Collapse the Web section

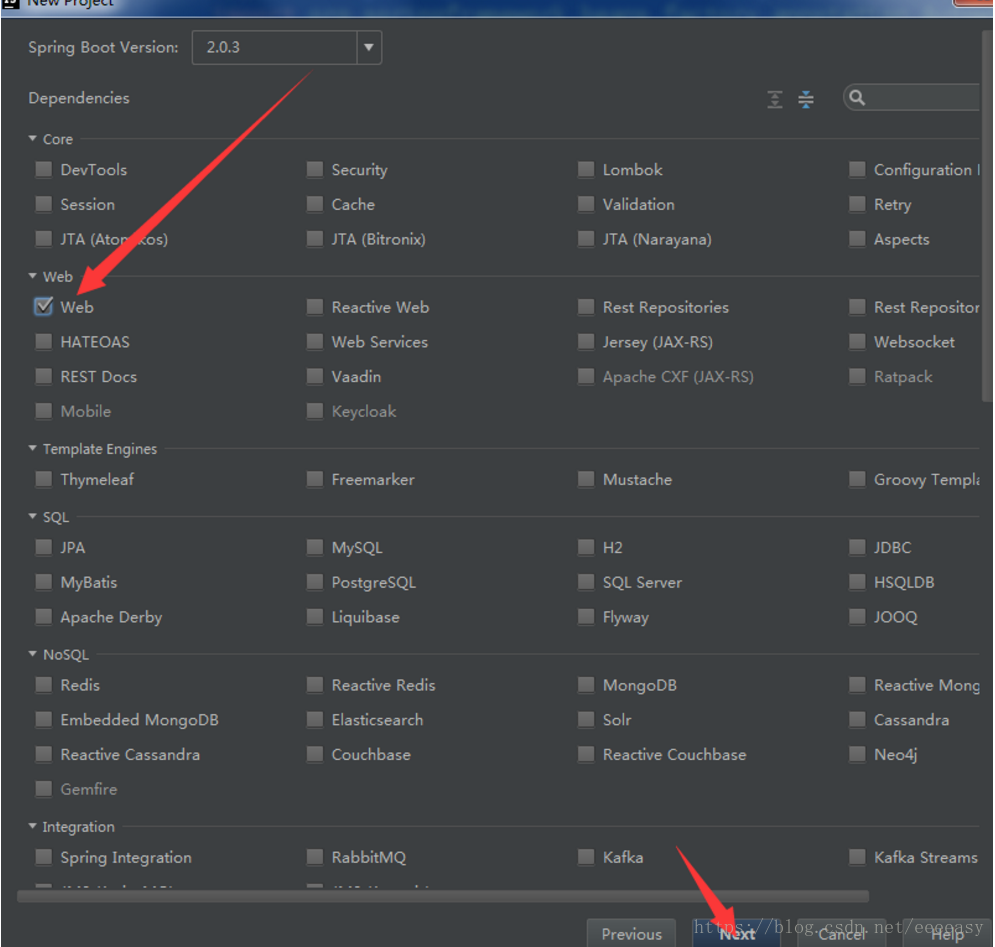[32, 276]
